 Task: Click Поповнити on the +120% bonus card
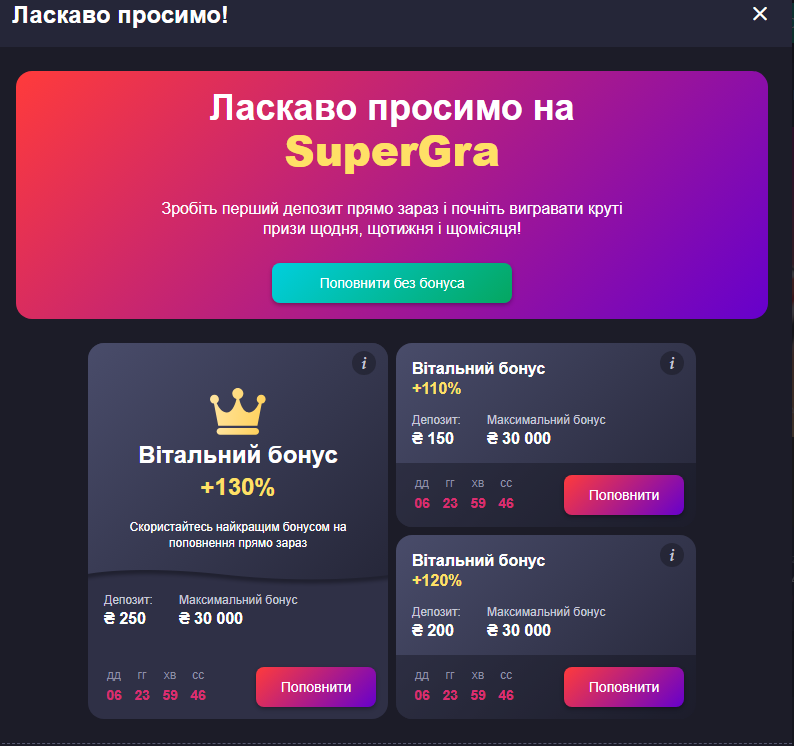click(623, 687)
